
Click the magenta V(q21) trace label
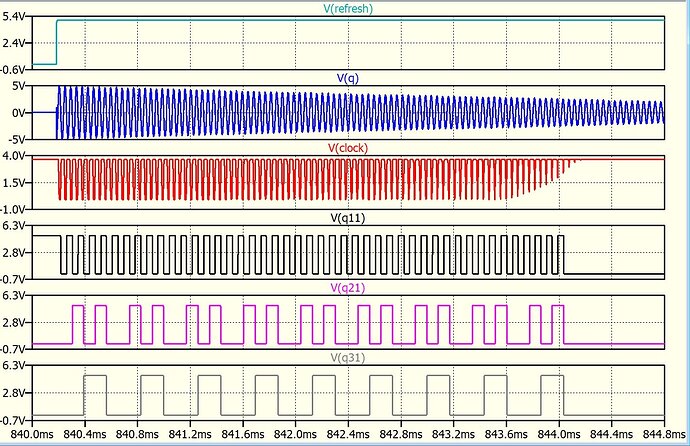coord(346,288)
